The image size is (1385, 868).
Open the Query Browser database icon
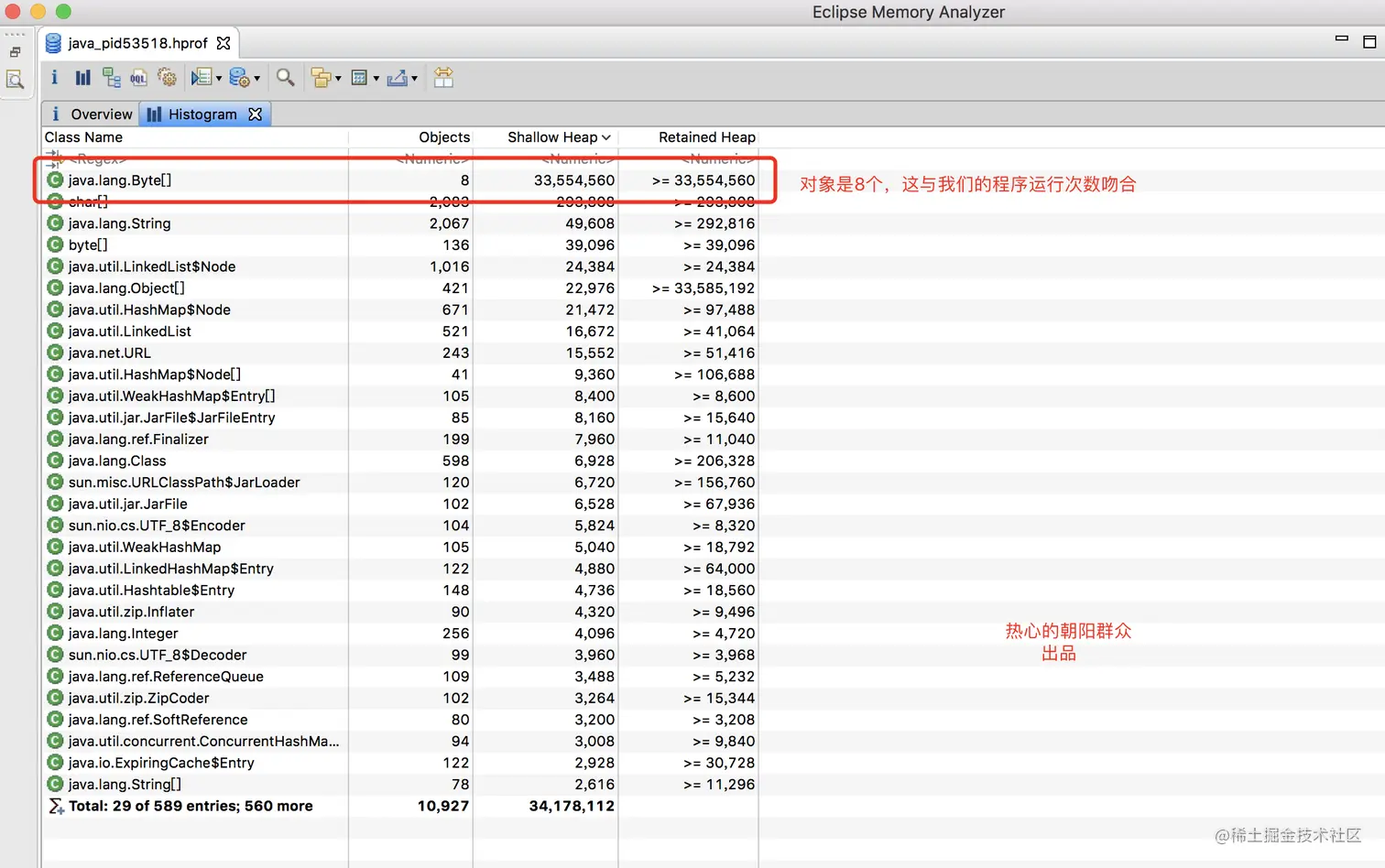[x=239, y=78]
